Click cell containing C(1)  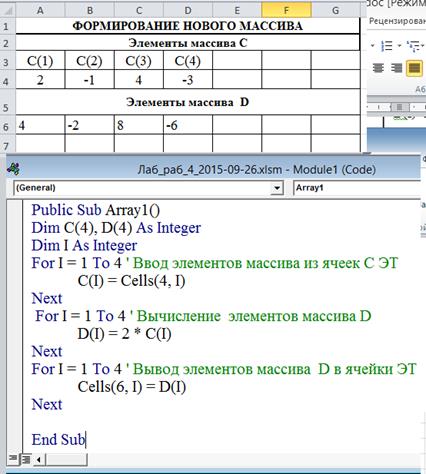pyautogui.click(x=40, y=61)
